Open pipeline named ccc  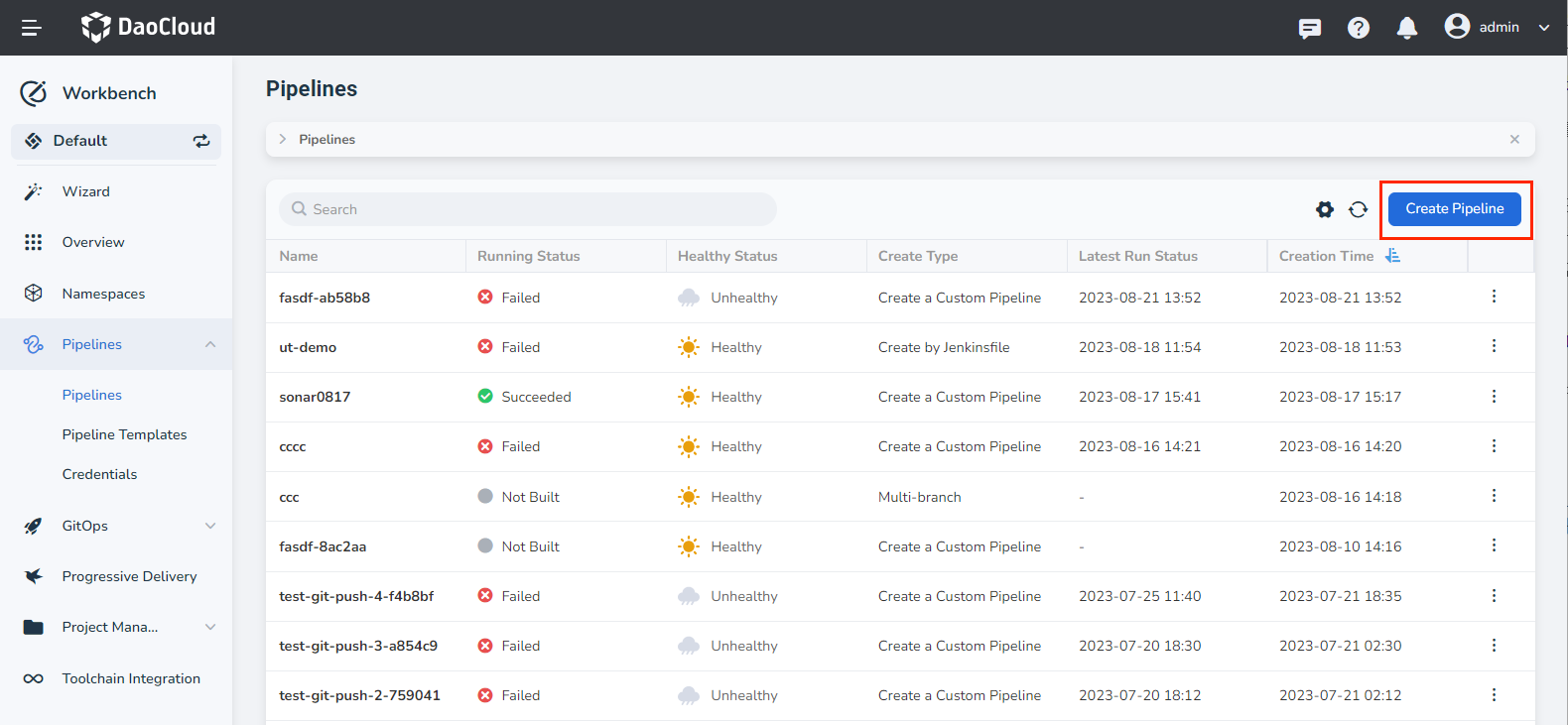coord(289,497)
